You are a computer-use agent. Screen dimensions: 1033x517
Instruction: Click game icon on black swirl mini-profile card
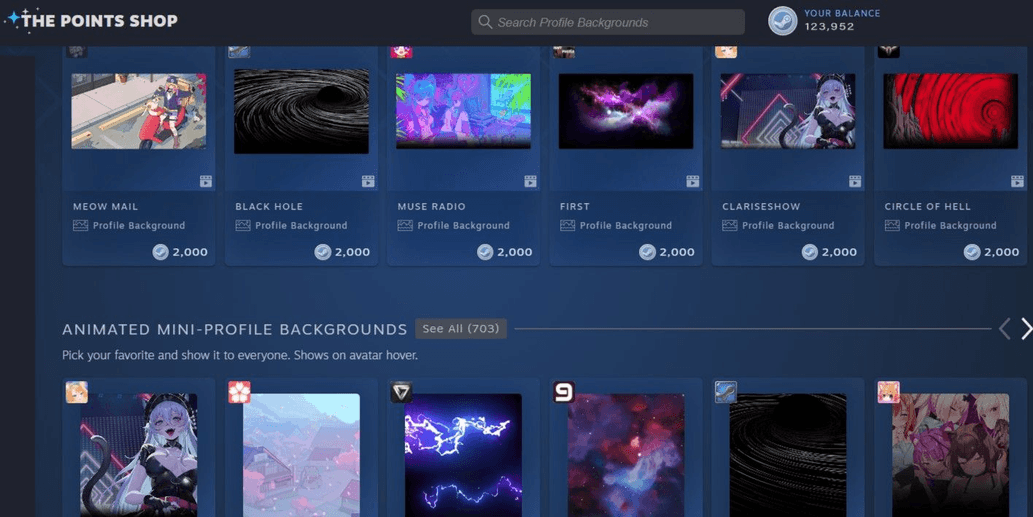(726, 392)
